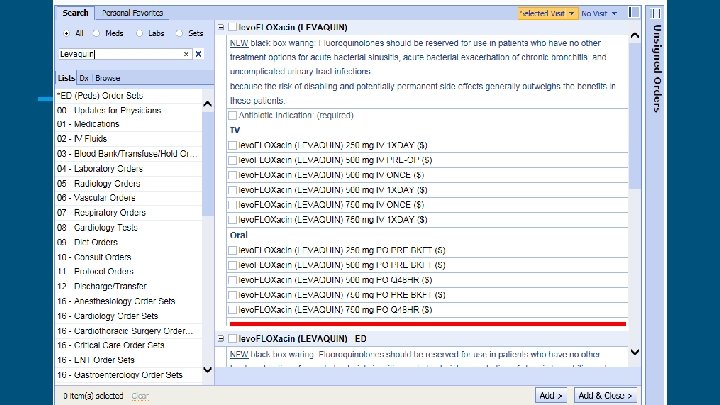Screen dimensions: 720x405
Task: Toggle the panel layout icon near No Visit
Action: [x=634, y=12]
